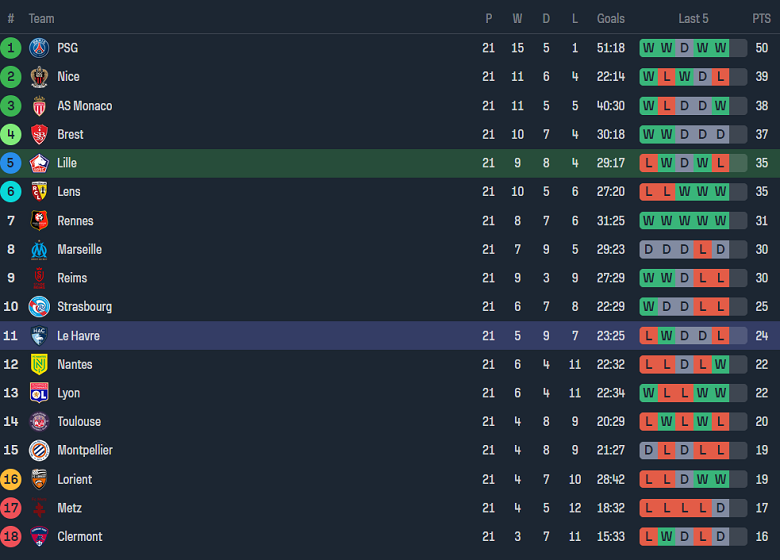
Task: Click the Lorient club crest icon
Action: click(39, 479)
